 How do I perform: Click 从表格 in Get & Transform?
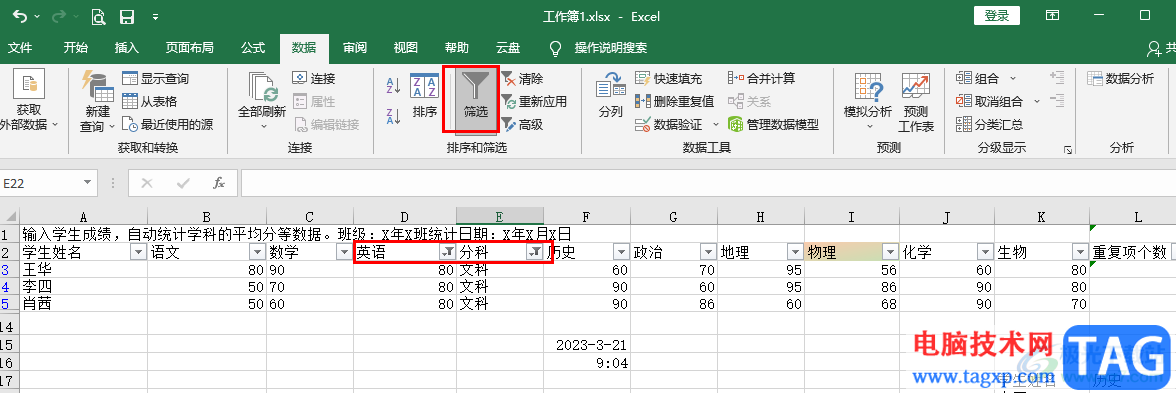coord(150,101)
